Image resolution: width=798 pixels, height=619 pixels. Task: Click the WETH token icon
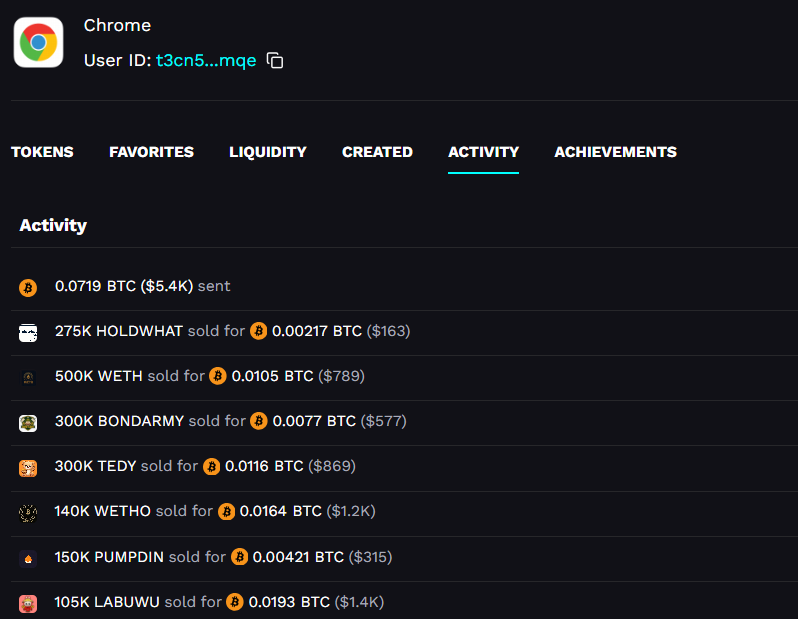[x=28, y=378]
